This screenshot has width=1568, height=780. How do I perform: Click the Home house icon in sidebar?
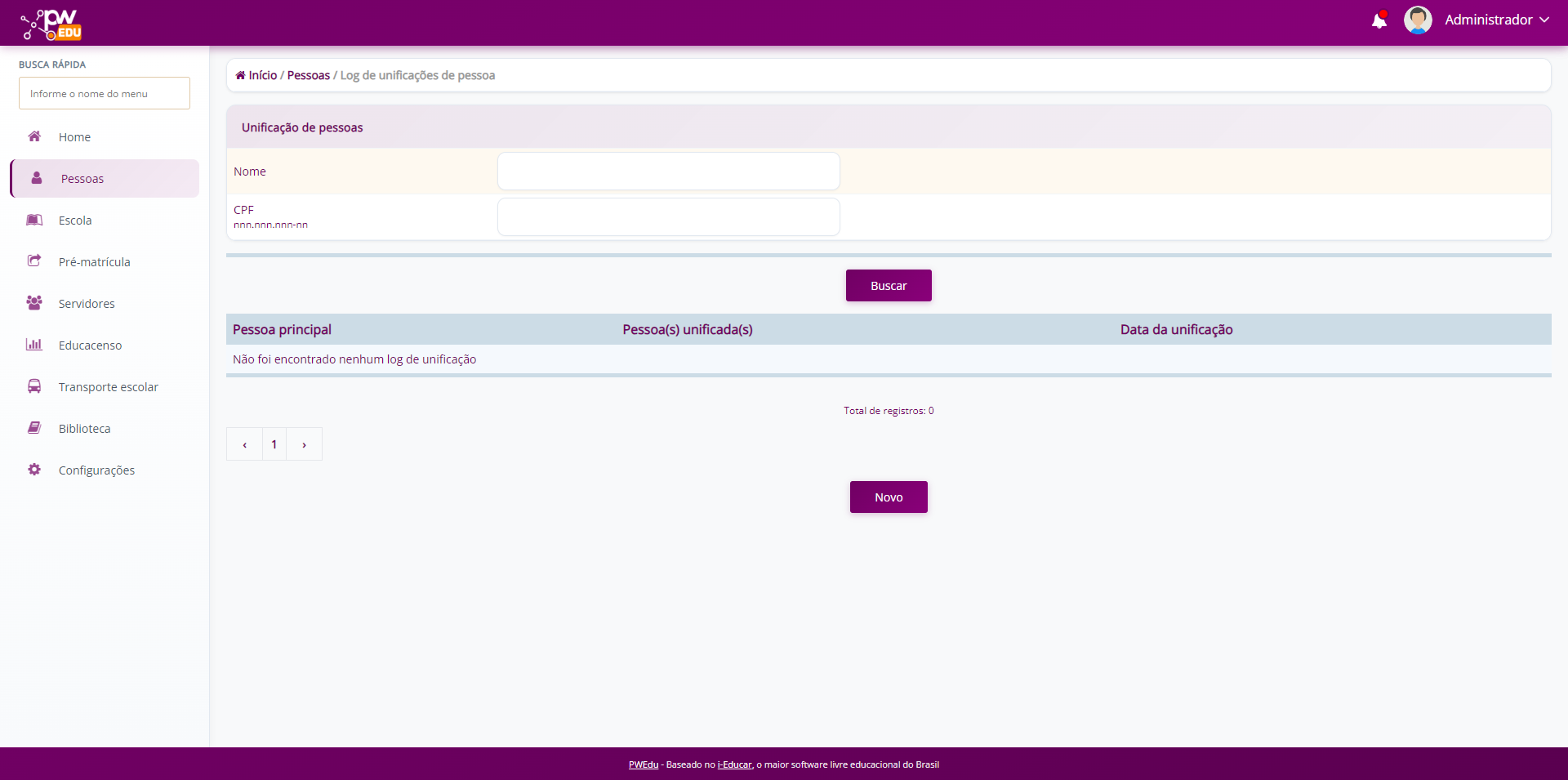(x=34, y=136)
